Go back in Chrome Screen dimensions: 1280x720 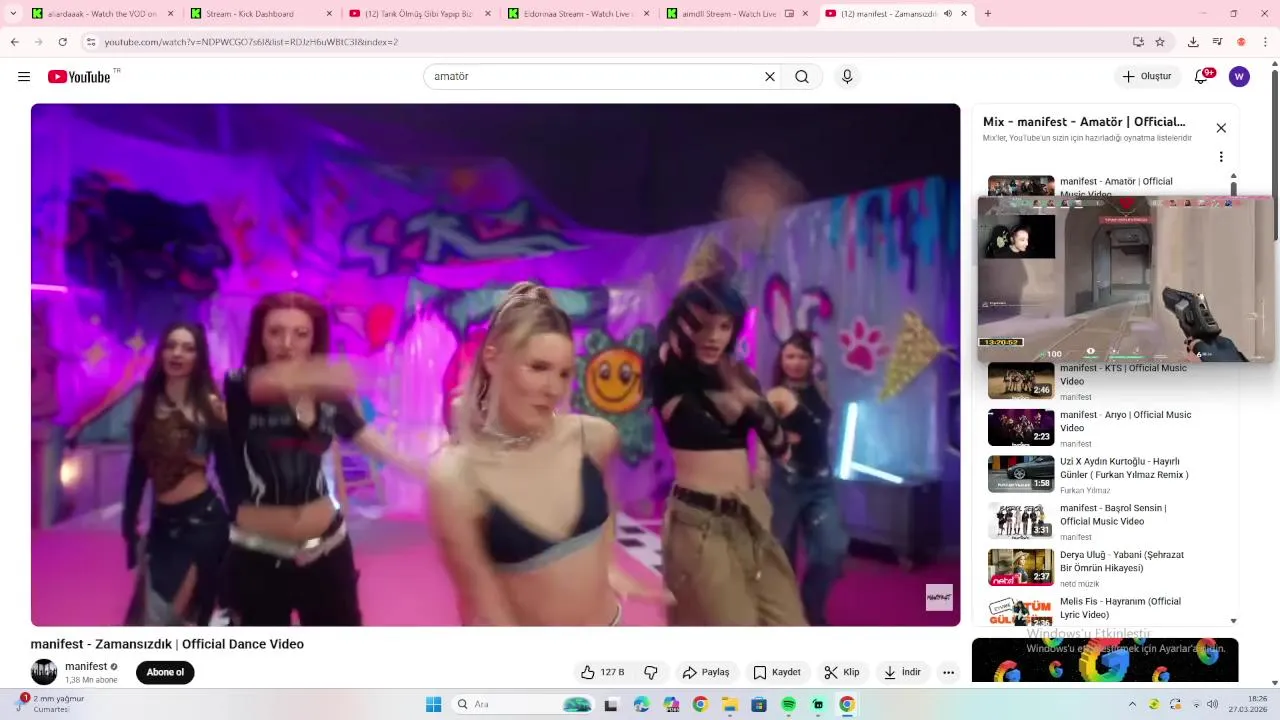tap(15, 42)
